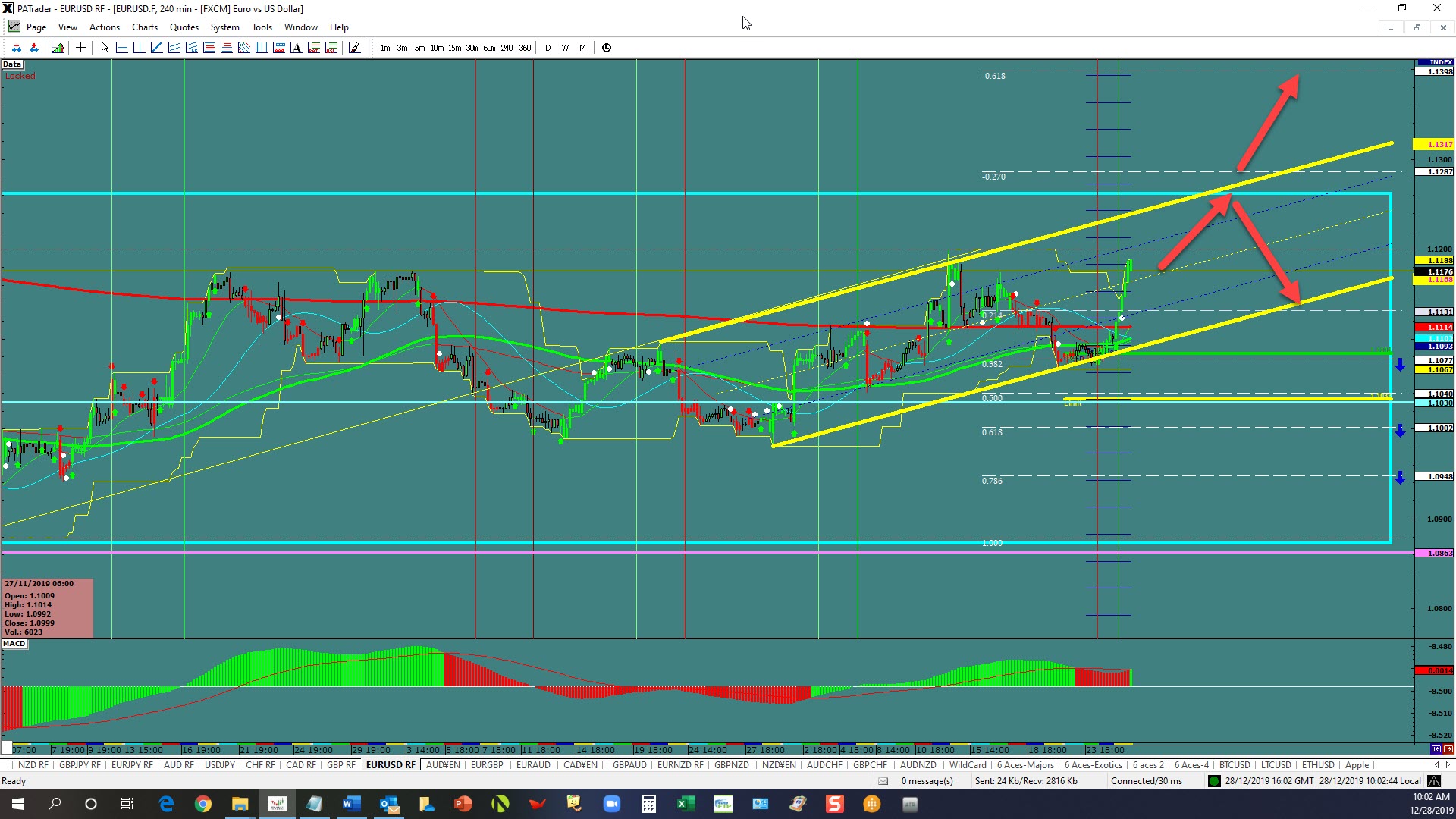Switch chart to Daily (D) timeframe
This screenshot has height=819, width=1456.
[x=548, y=48]
